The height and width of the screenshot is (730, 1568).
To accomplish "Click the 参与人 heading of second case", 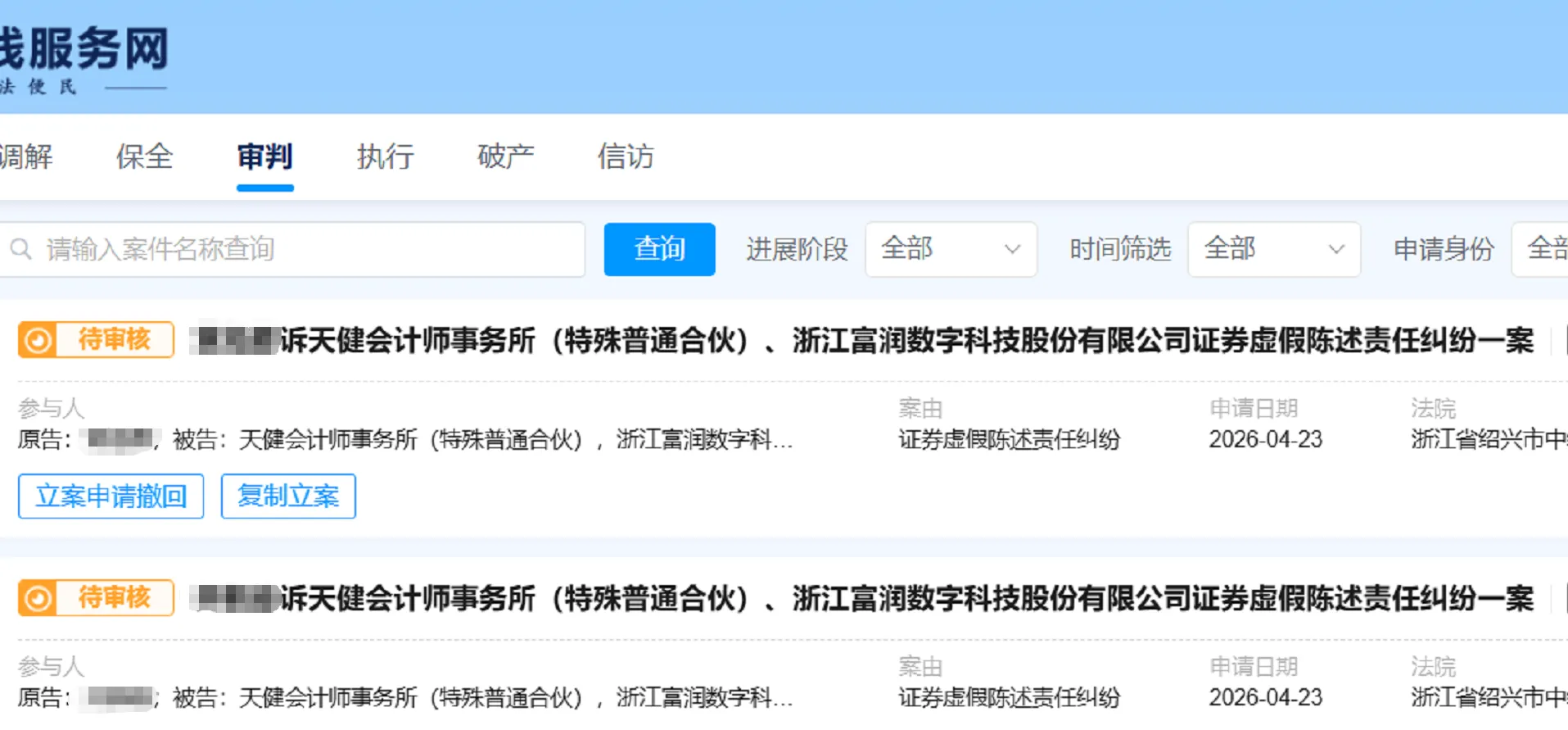I will coord(51,666).
